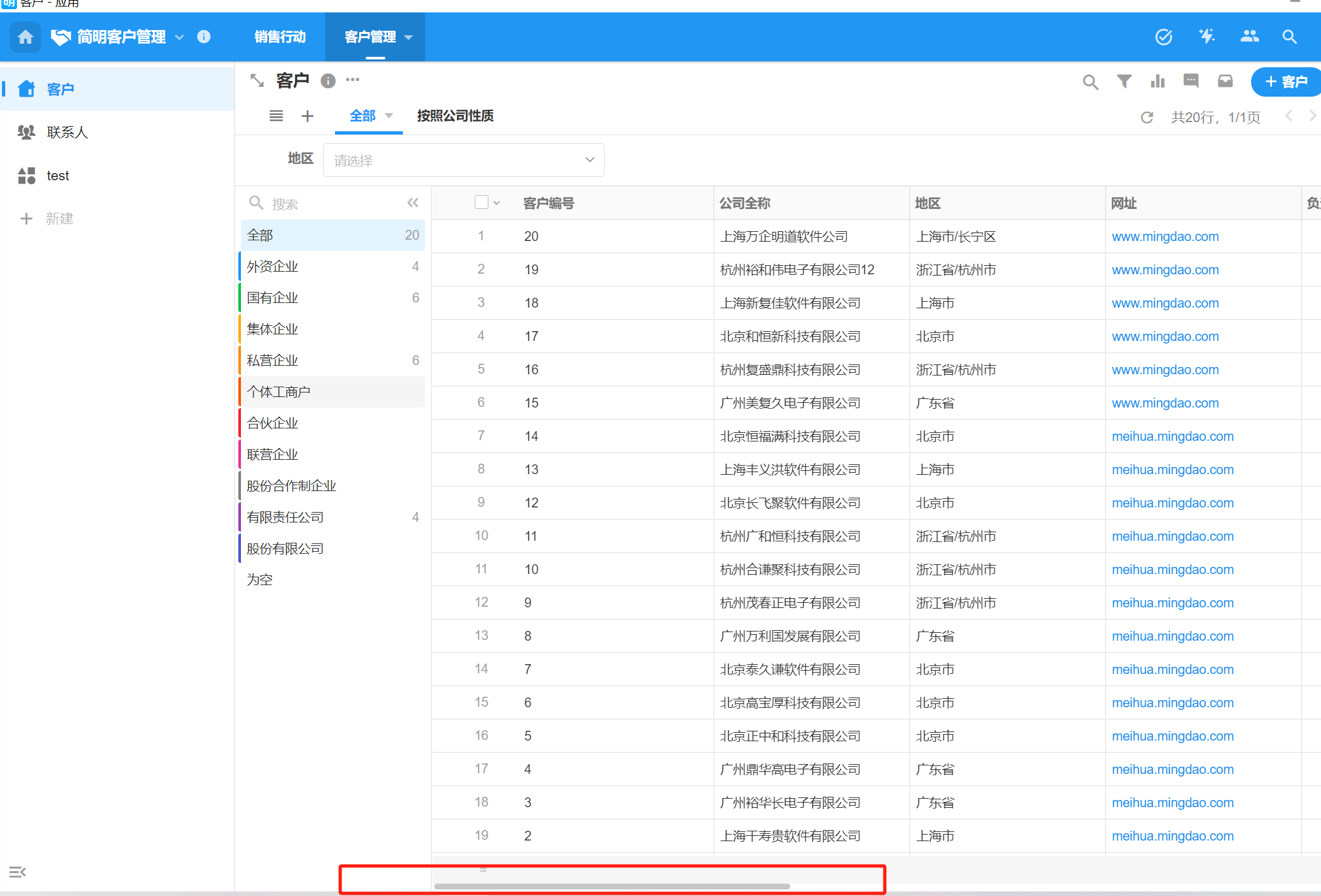
Task: Open dropdown arrow next to 全部 tab
Action: [389, 116]
